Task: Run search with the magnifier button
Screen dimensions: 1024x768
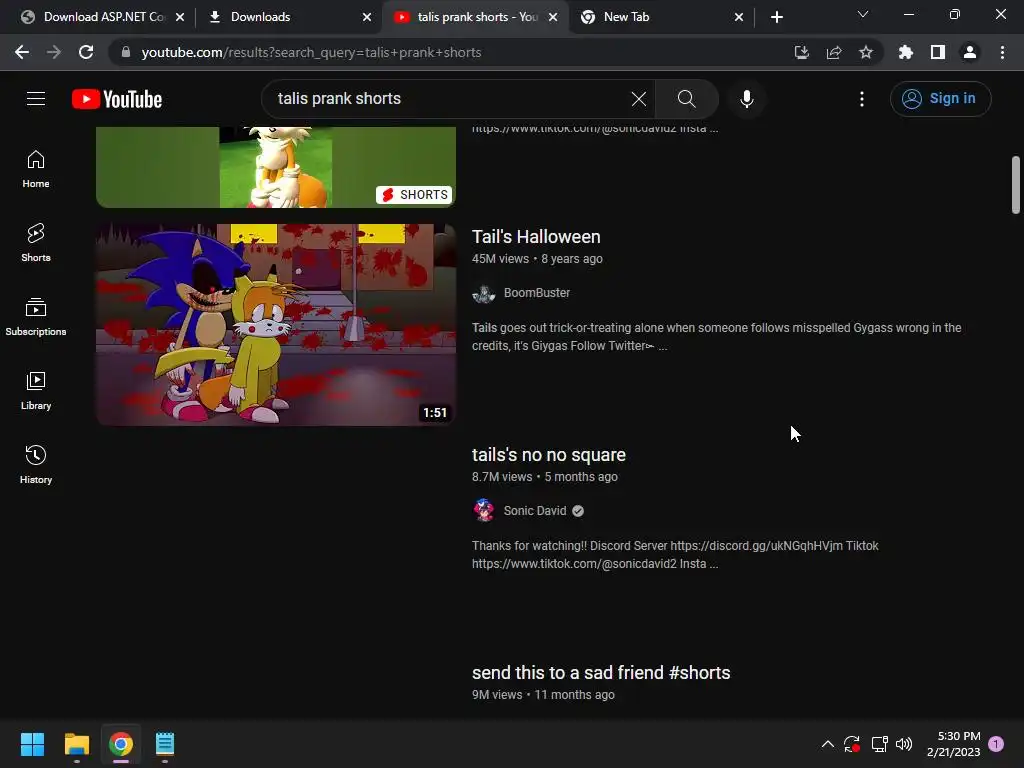Action: [686, 99]
